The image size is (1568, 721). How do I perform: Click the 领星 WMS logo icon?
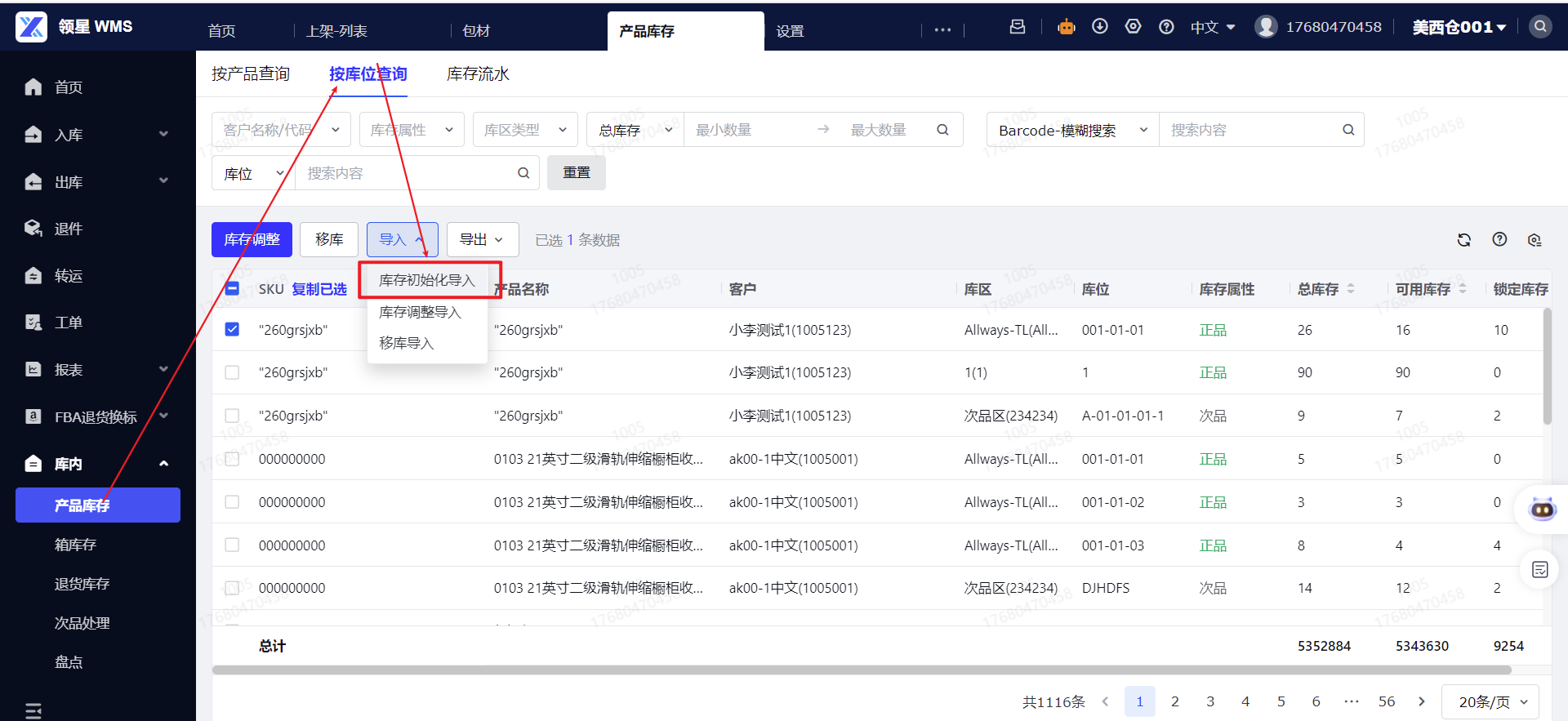pyautogui.click(x=31, y=27)
